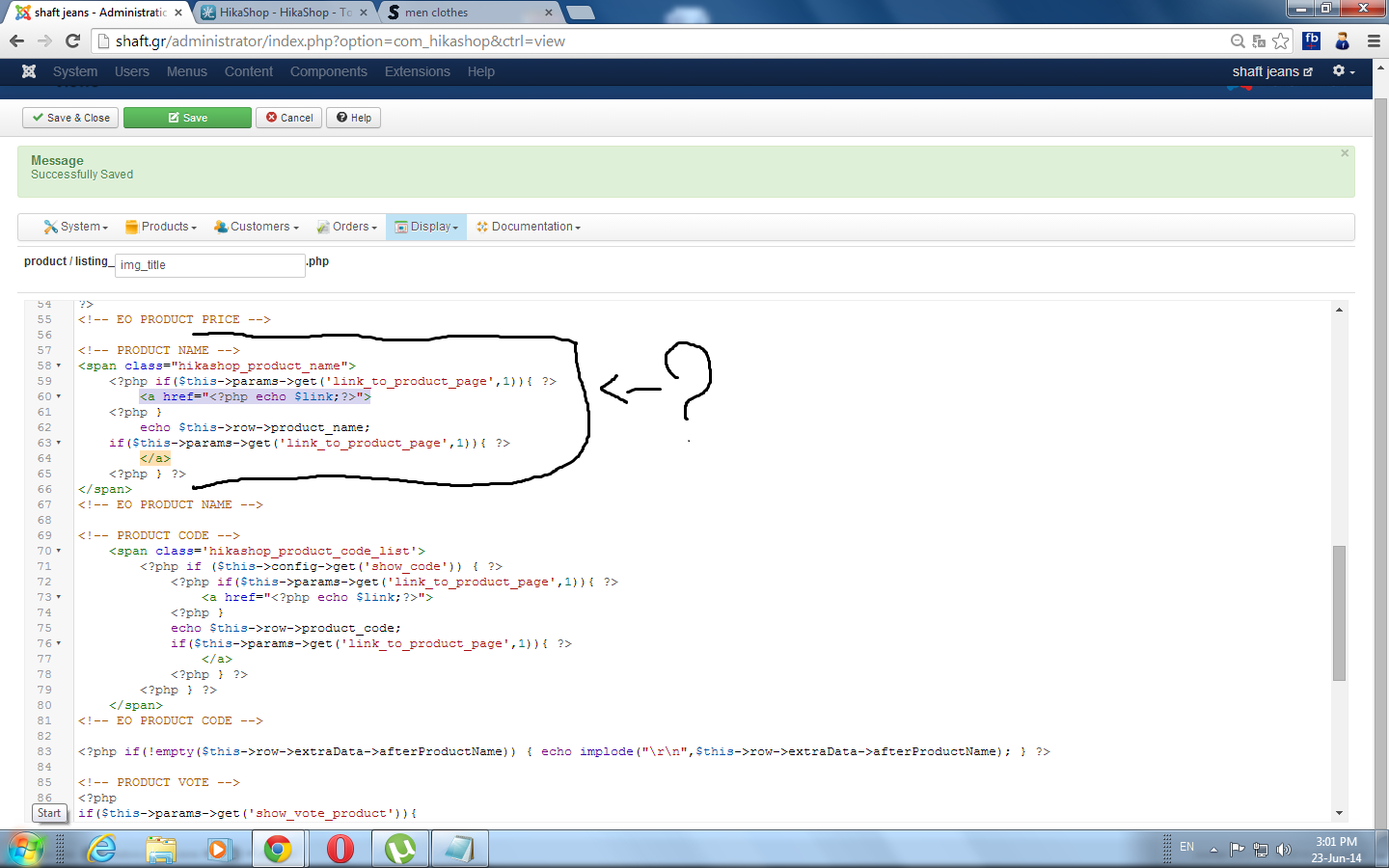Open the Content menu
This screenshot has width=1389, height=868.
249,71
